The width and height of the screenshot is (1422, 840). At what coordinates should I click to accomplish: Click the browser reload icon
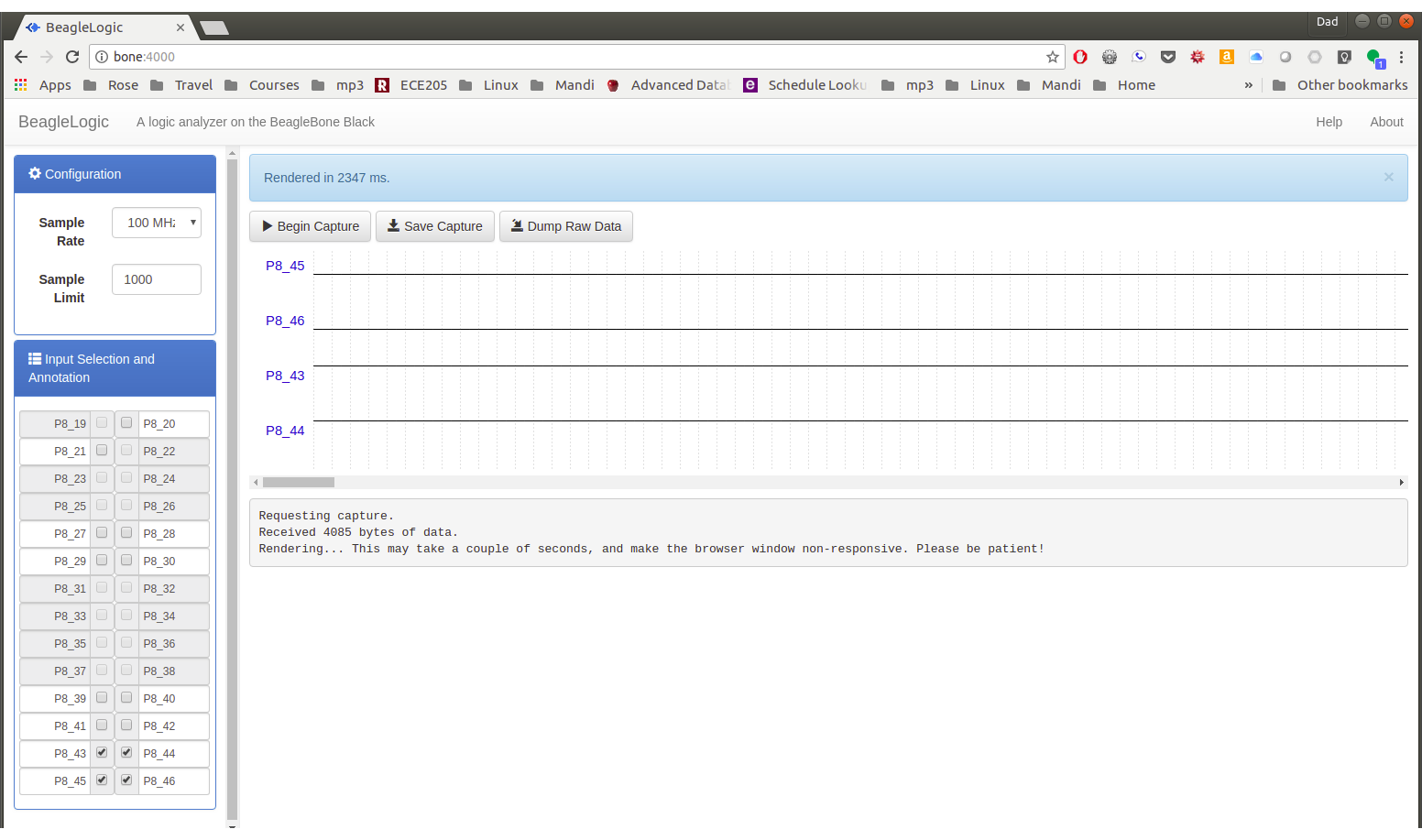(x=72, y=57)
